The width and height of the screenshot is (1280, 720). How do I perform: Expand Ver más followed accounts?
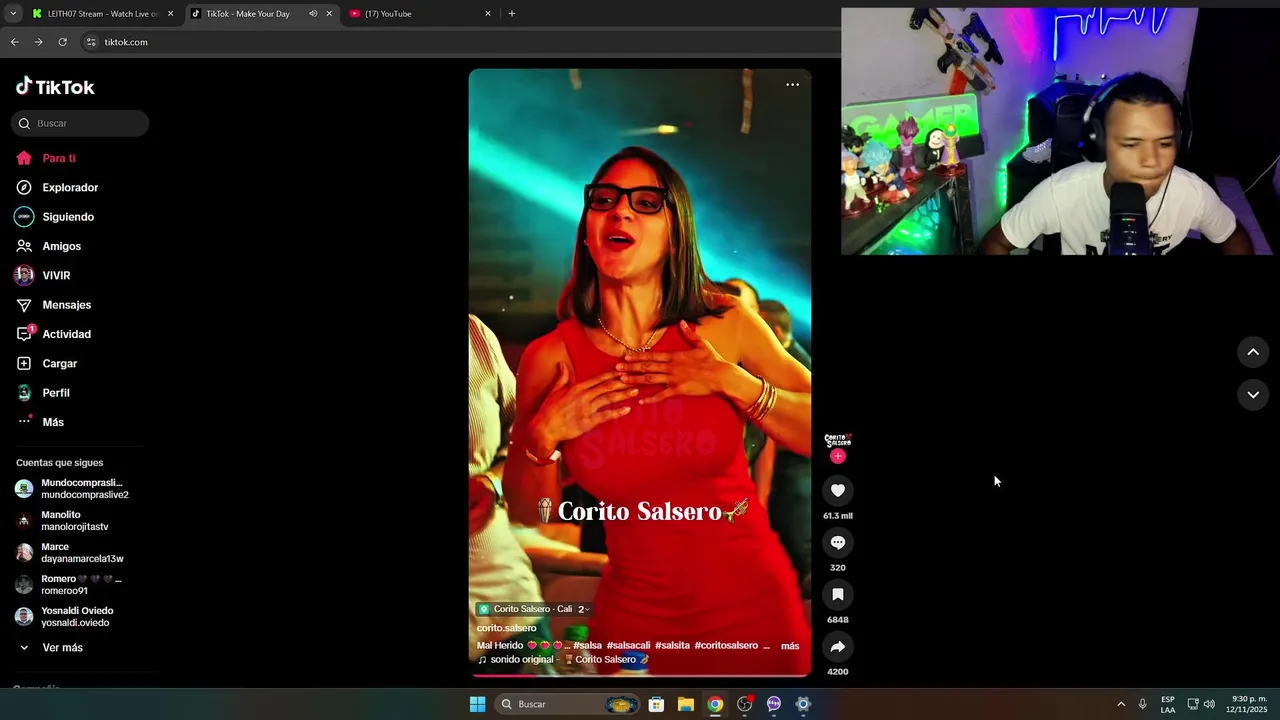tap(62, 648)
